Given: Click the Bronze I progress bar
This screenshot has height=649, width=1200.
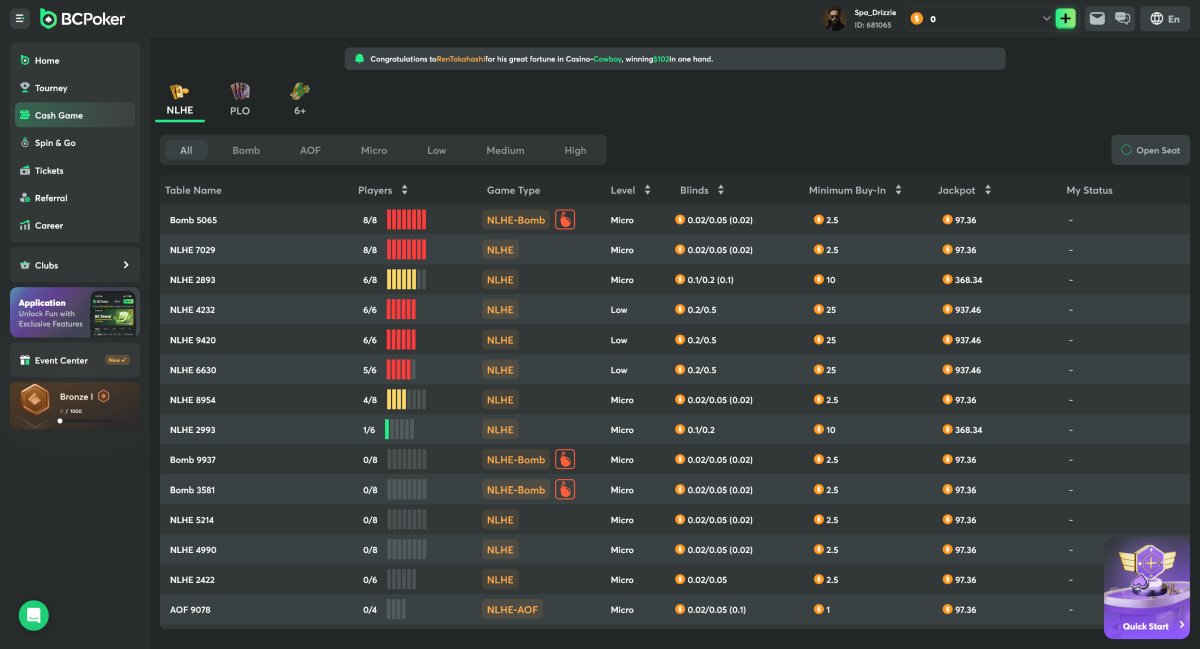Looking at the screenshot, I should [85, 421].
